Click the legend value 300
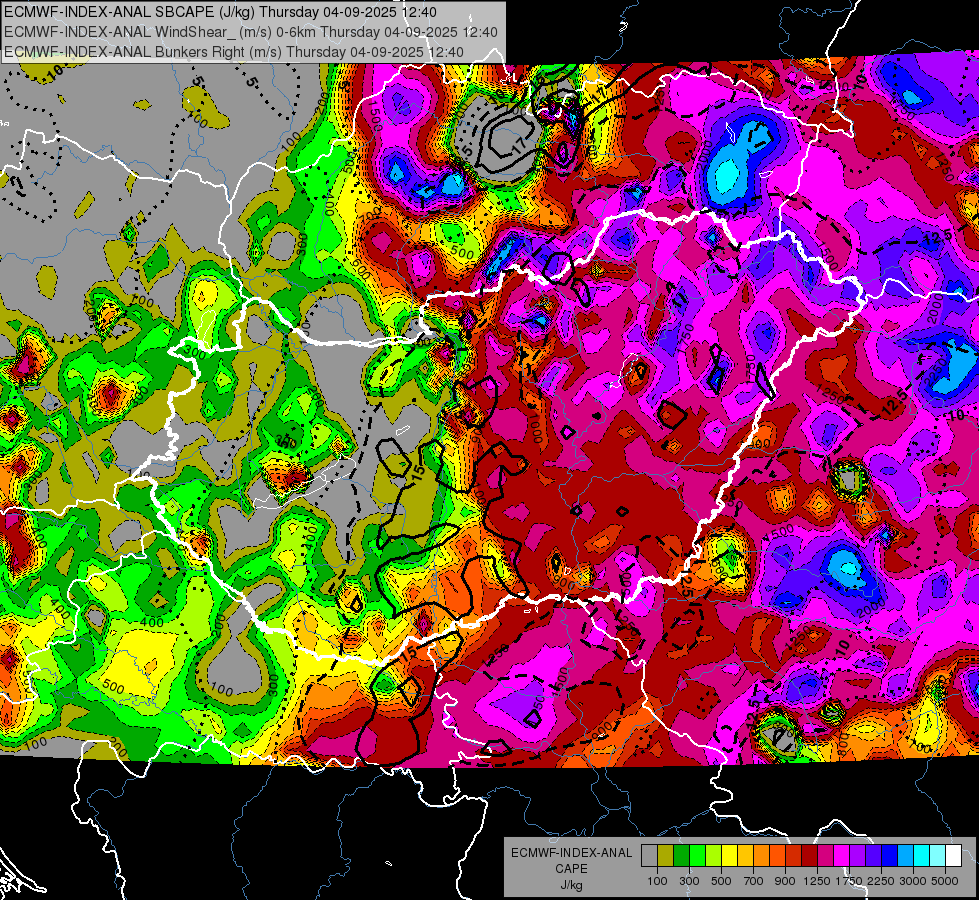This screenshot has height=900, width=979. 689,881
